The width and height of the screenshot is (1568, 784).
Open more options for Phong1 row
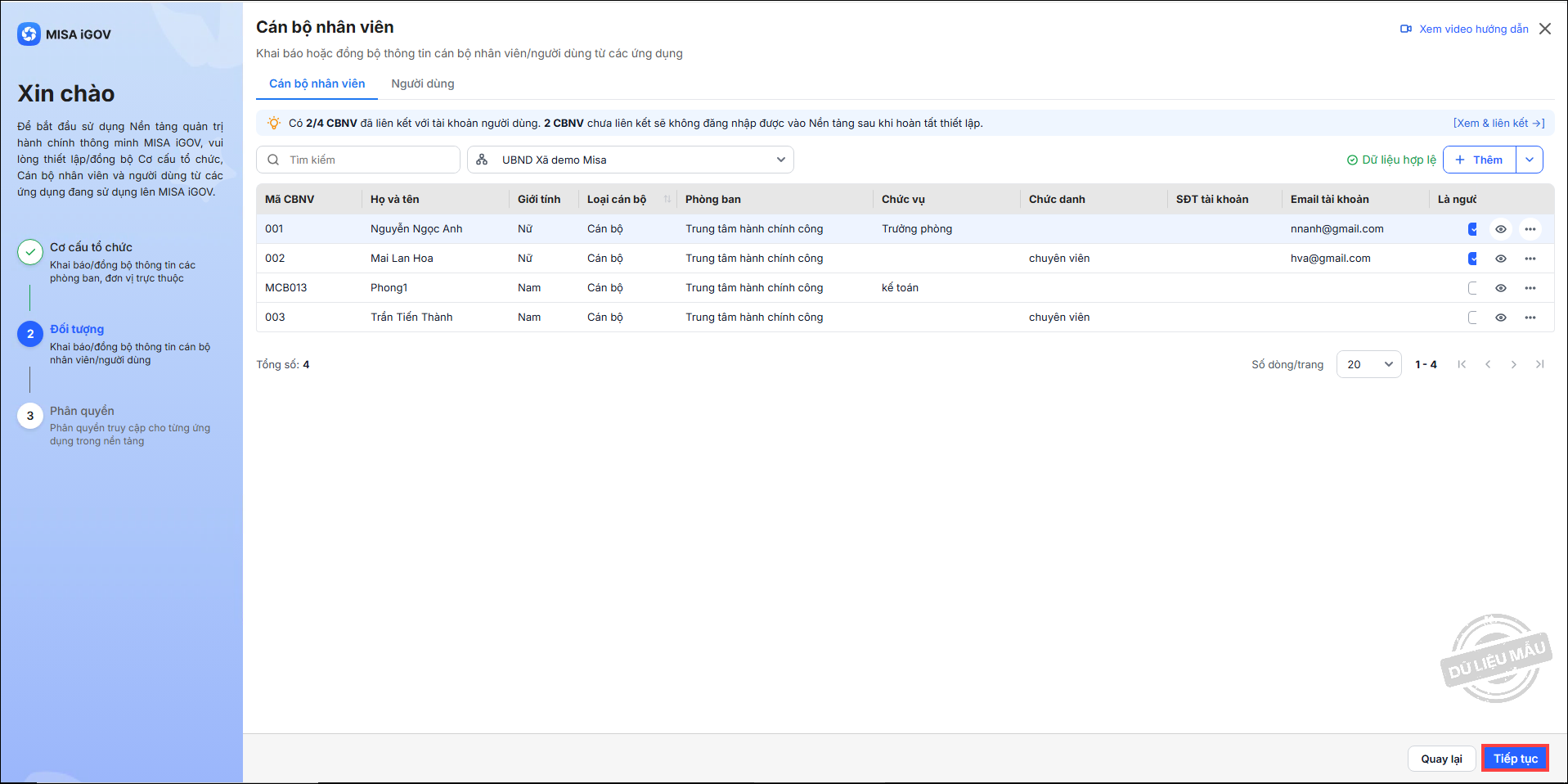1530,288
